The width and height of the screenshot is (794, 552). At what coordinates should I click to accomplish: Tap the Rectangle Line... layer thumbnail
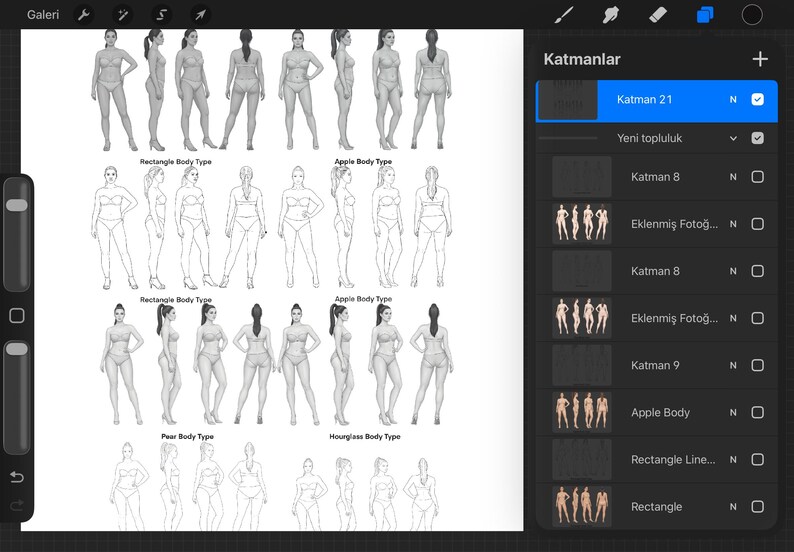pyautogui.click(x=582, y=459)
